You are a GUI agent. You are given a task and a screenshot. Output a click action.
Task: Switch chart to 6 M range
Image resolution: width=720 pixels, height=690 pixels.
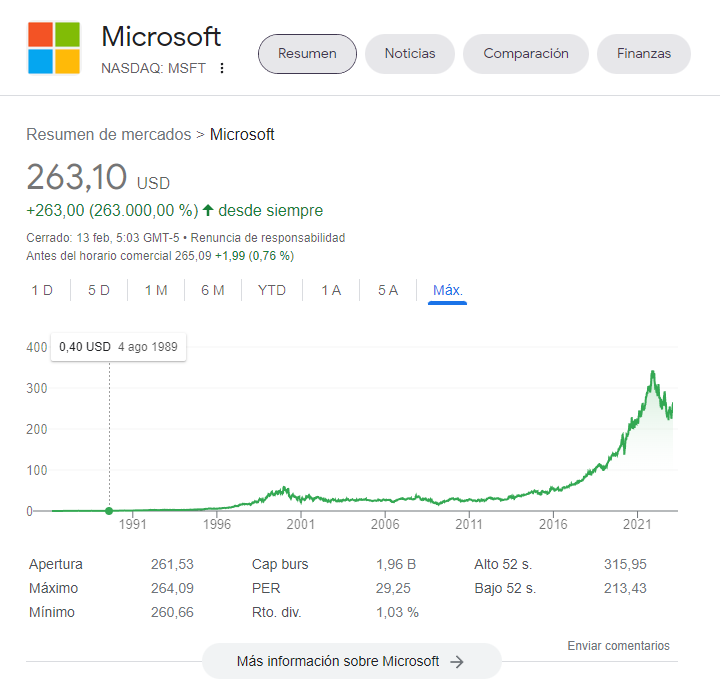coord(213,290)
